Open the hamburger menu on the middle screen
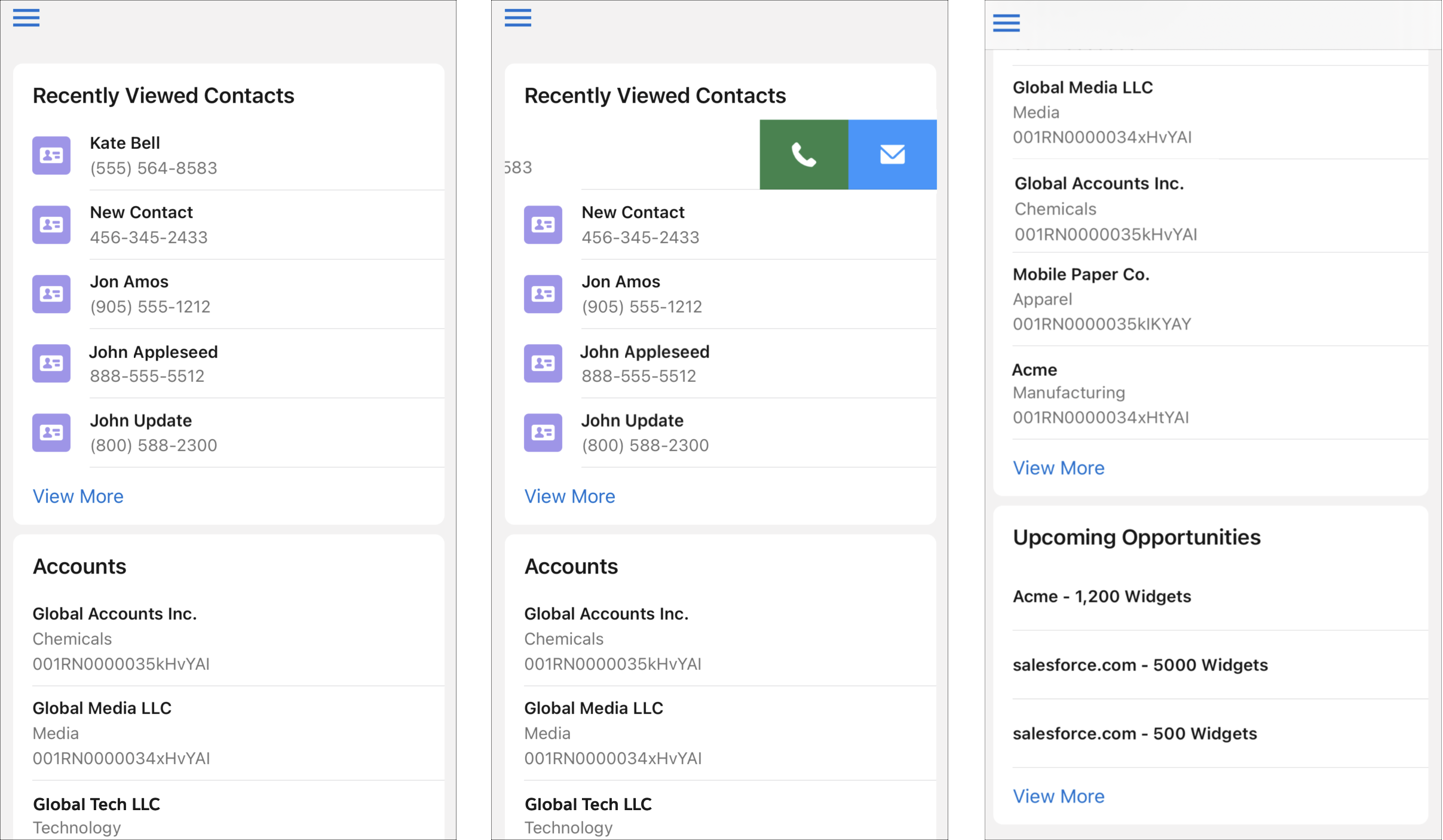Screen dimensions: 1443x840 tap(517, 18)
